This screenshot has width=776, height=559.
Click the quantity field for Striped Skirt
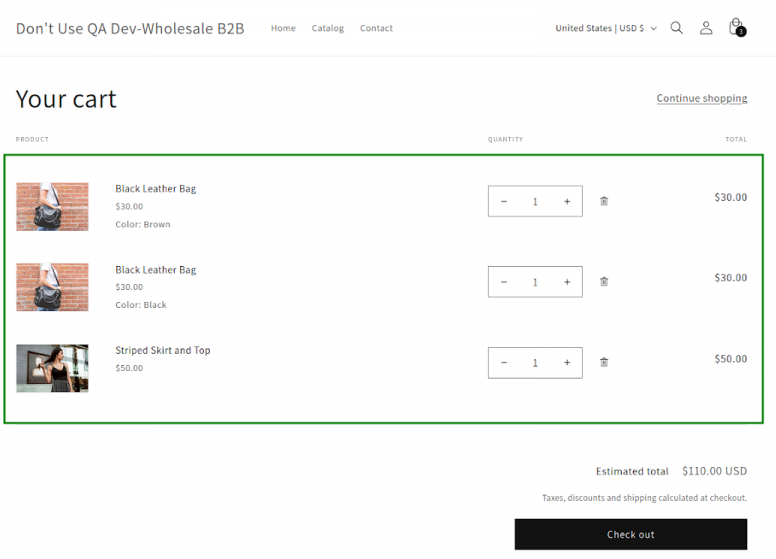(x=535, y=362)
